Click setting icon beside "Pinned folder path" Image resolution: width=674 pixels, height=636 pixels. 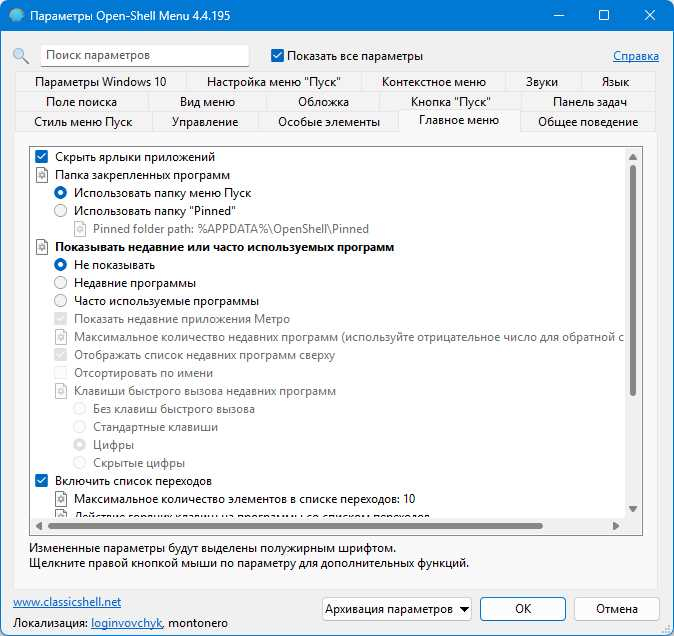point(80,229)
